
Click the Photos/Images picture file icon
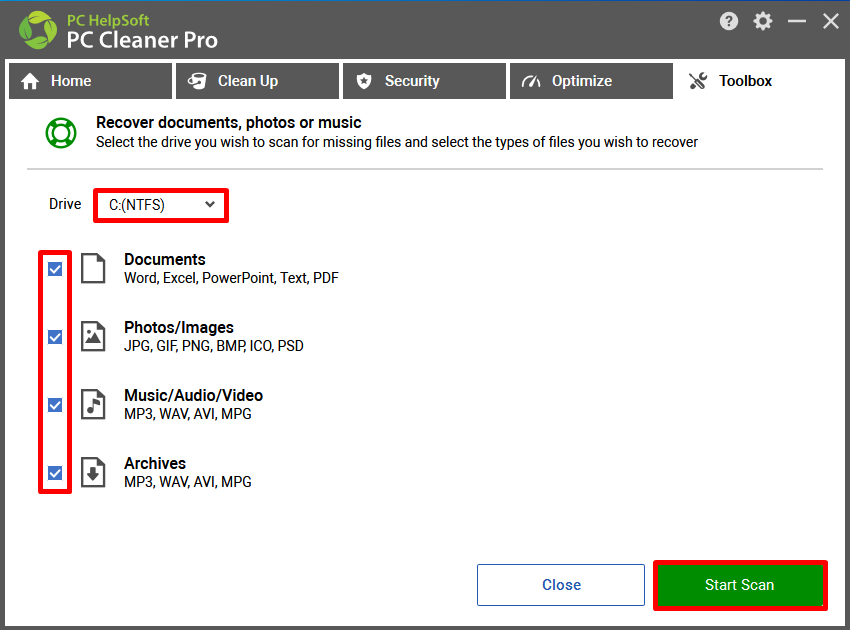coord(93,336)
